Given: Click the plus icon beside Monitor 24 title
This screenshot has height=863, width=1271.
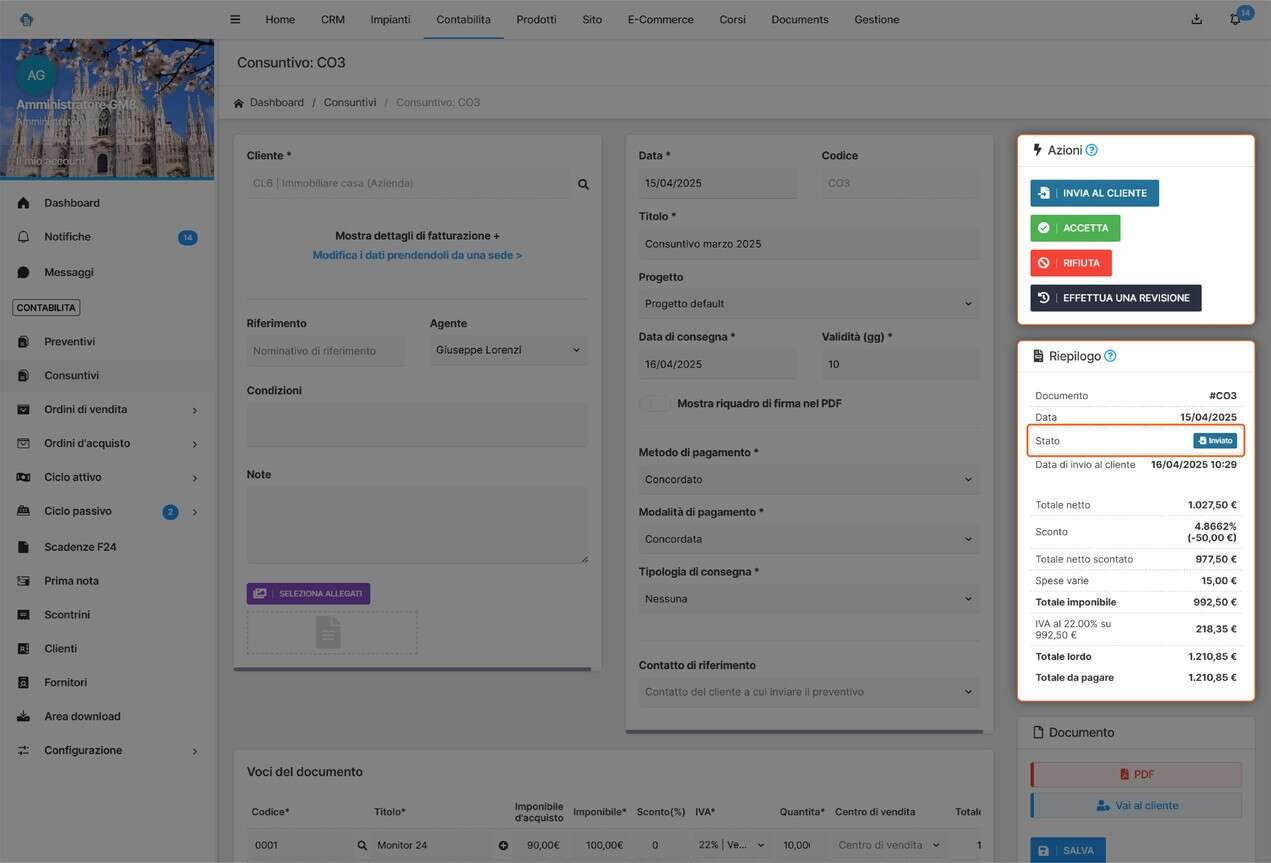Looking at the screenshot, I should click(503, 846).
